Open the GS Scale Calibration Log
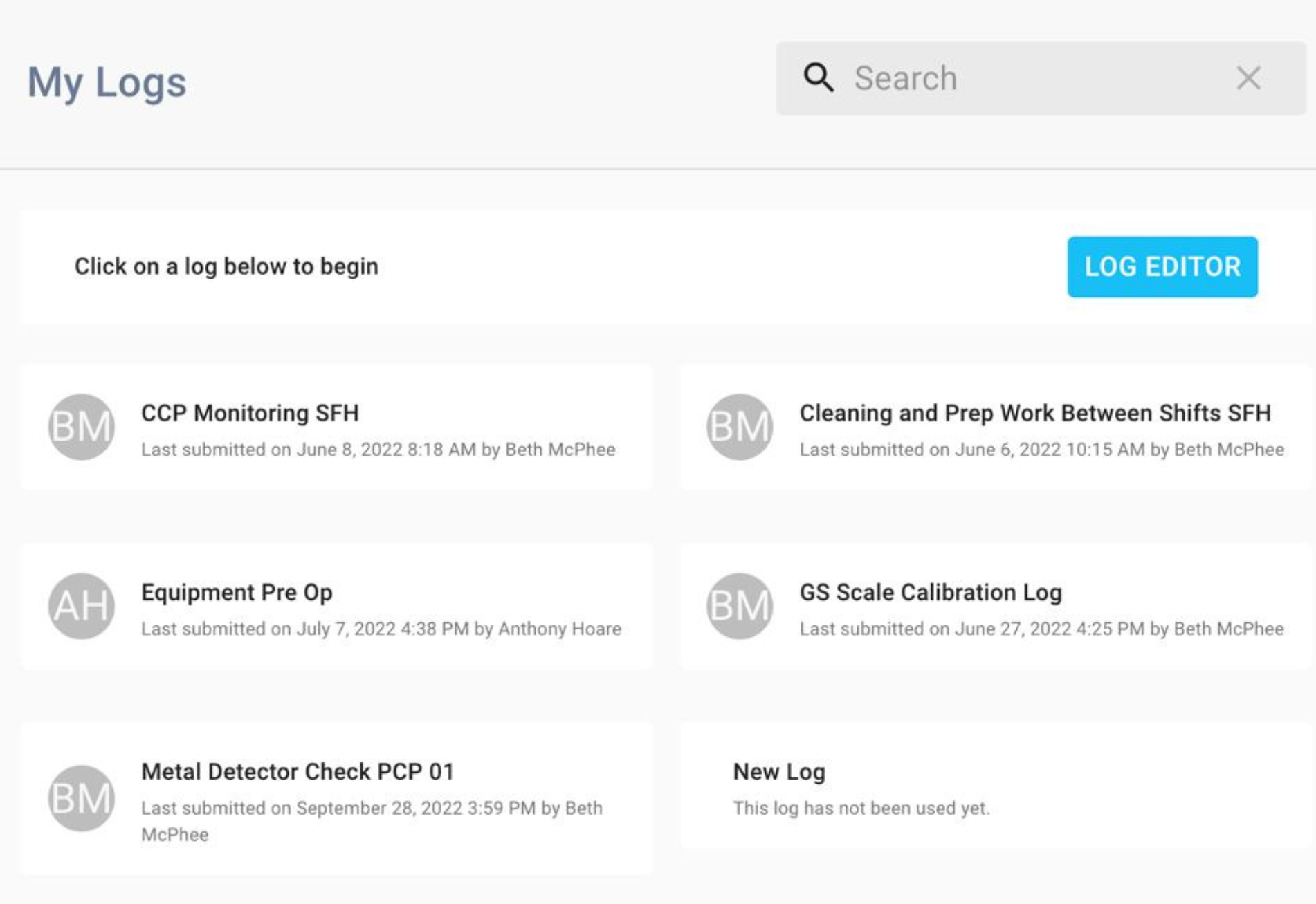 (x=930, y=593)
